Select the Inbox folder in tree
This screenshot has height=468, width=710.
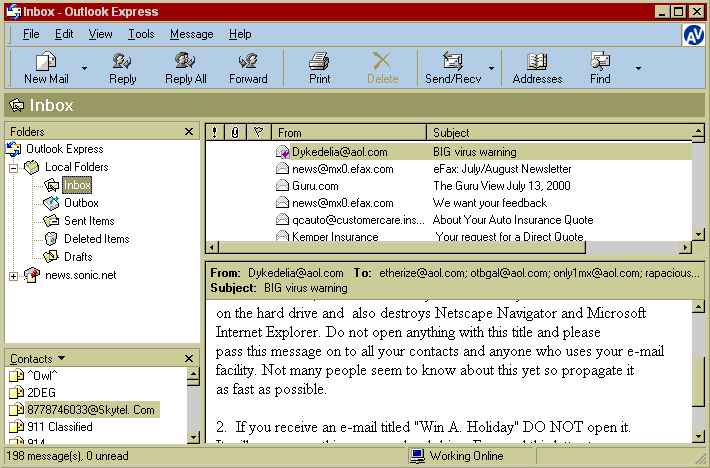tap(77, 185)
